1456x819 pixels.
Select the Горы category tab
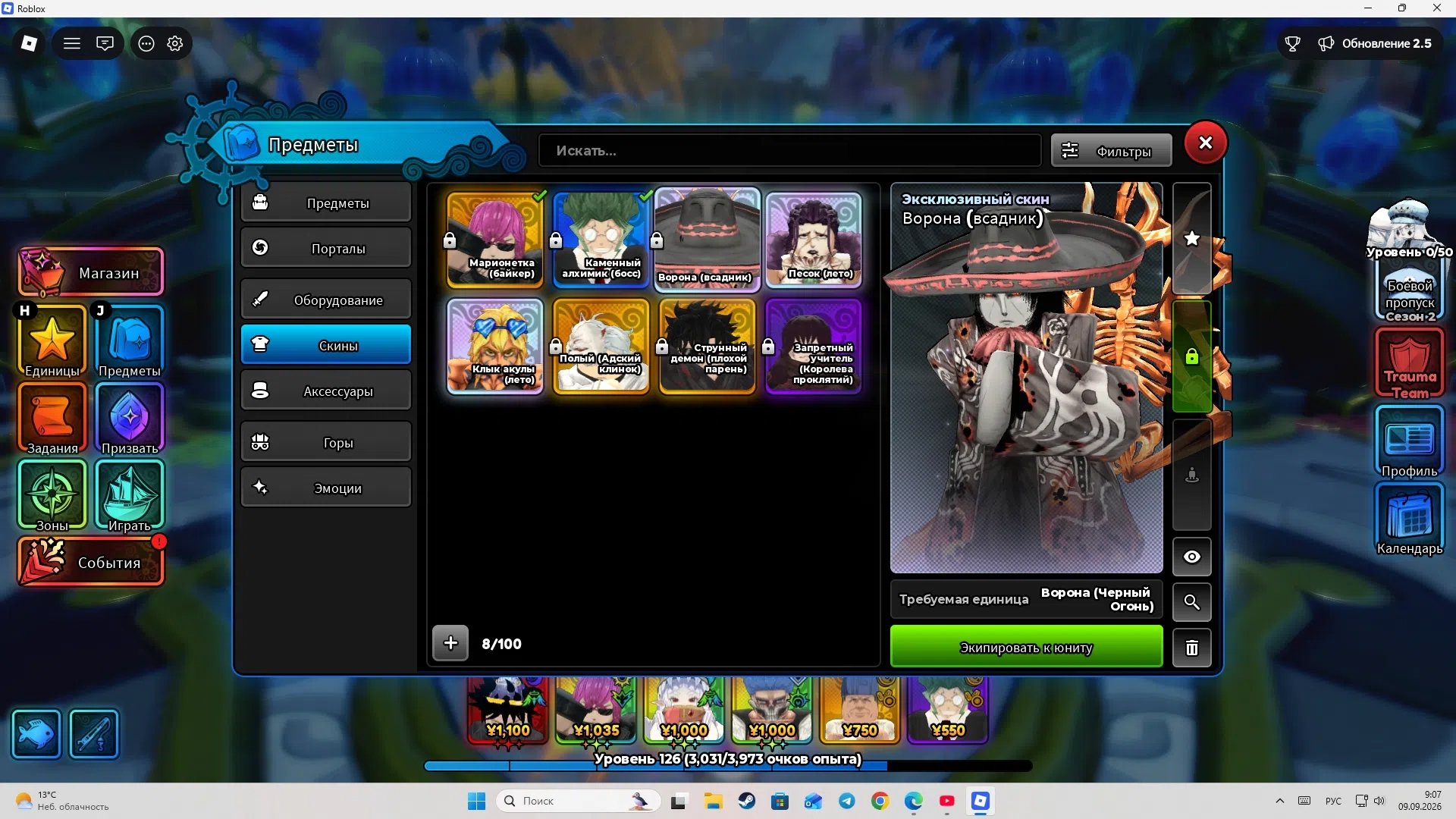pyautogui.click(x=326, y=442)
